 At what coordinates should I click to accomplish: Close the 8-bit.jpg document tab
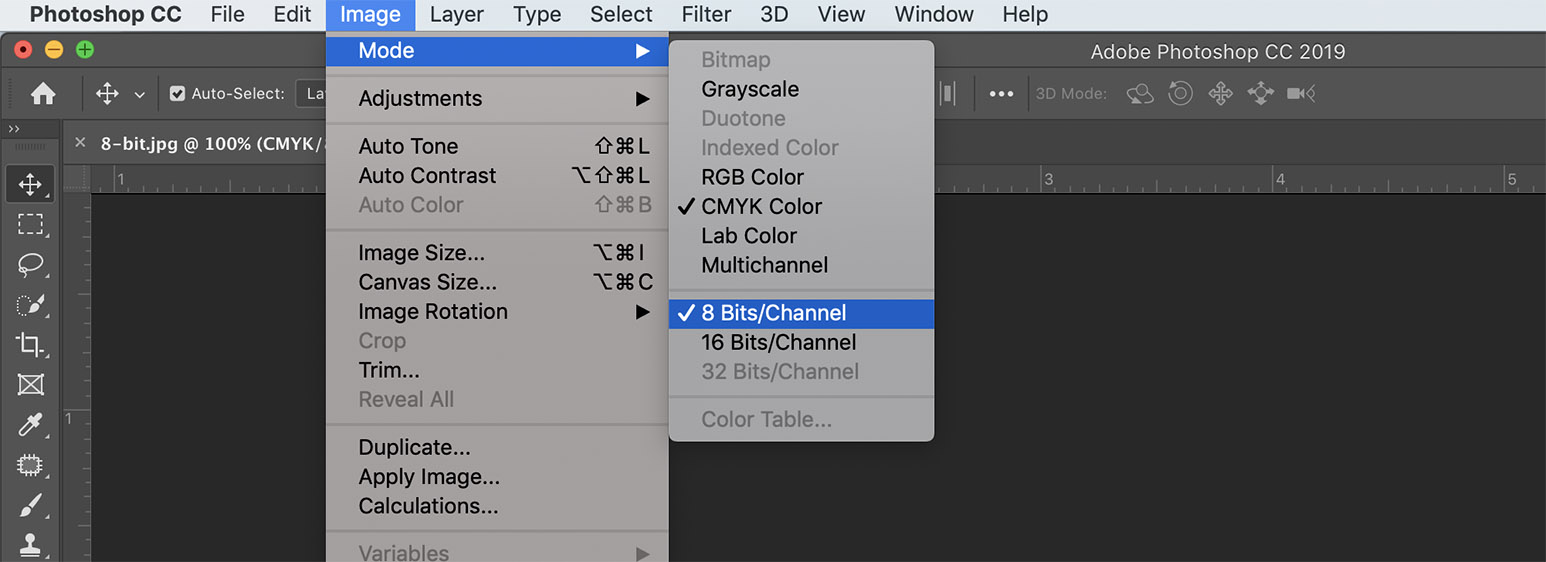click(x=81, y=143)
